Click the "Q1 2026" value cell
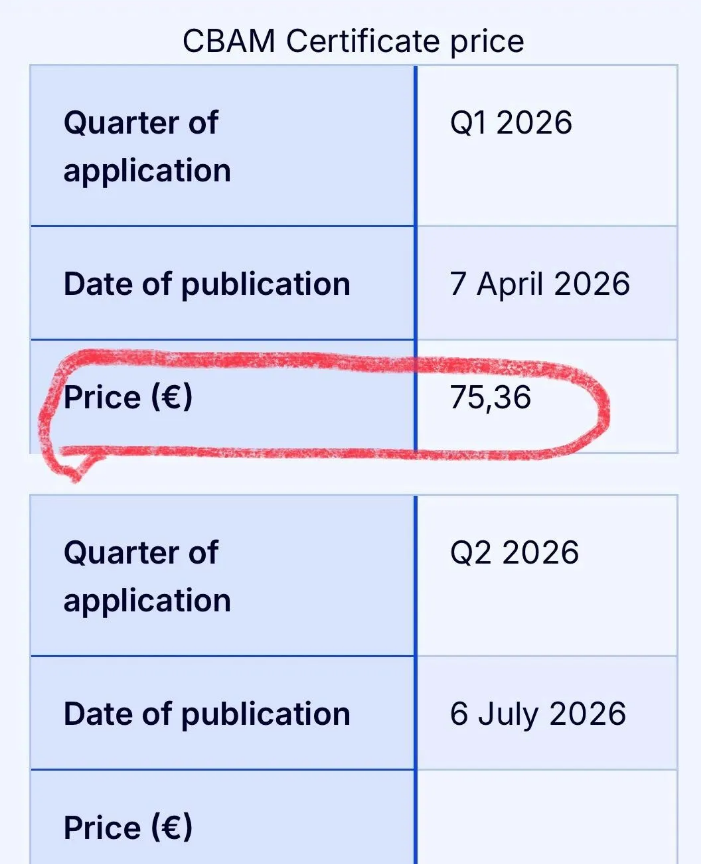 pyautogui.click(x=511, y=123)
